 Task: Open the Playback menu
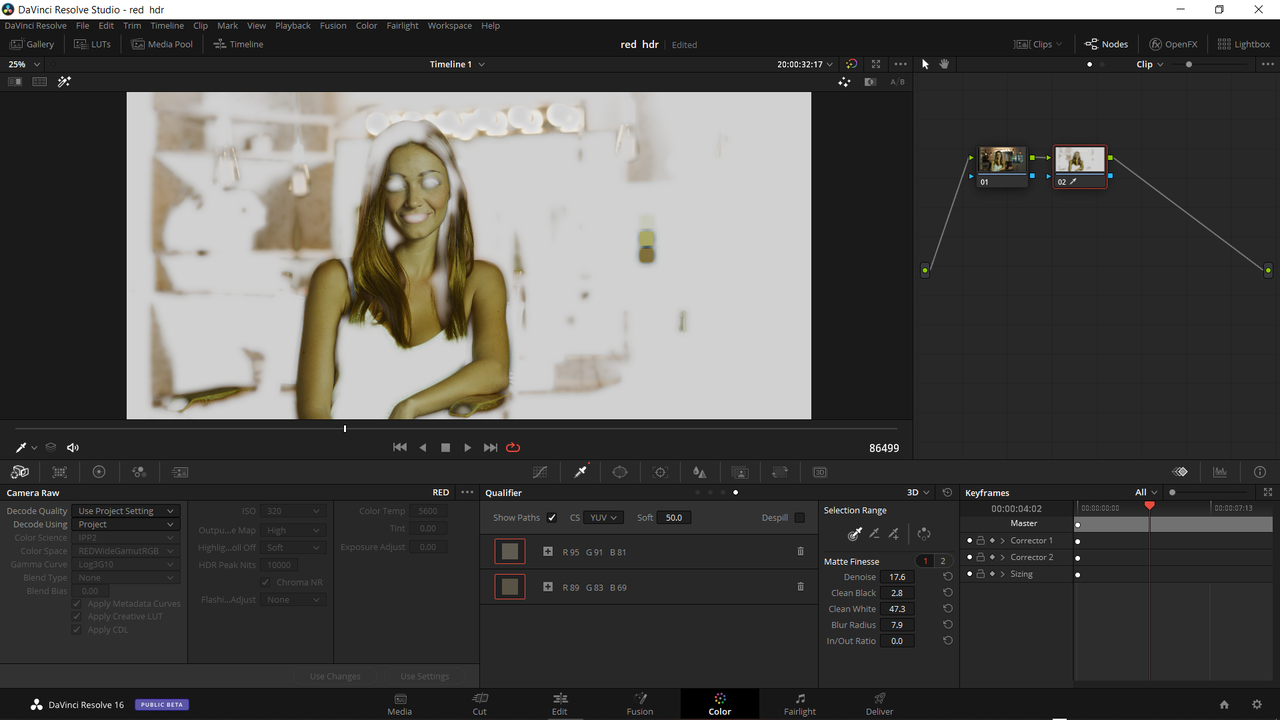coord(293,26)
